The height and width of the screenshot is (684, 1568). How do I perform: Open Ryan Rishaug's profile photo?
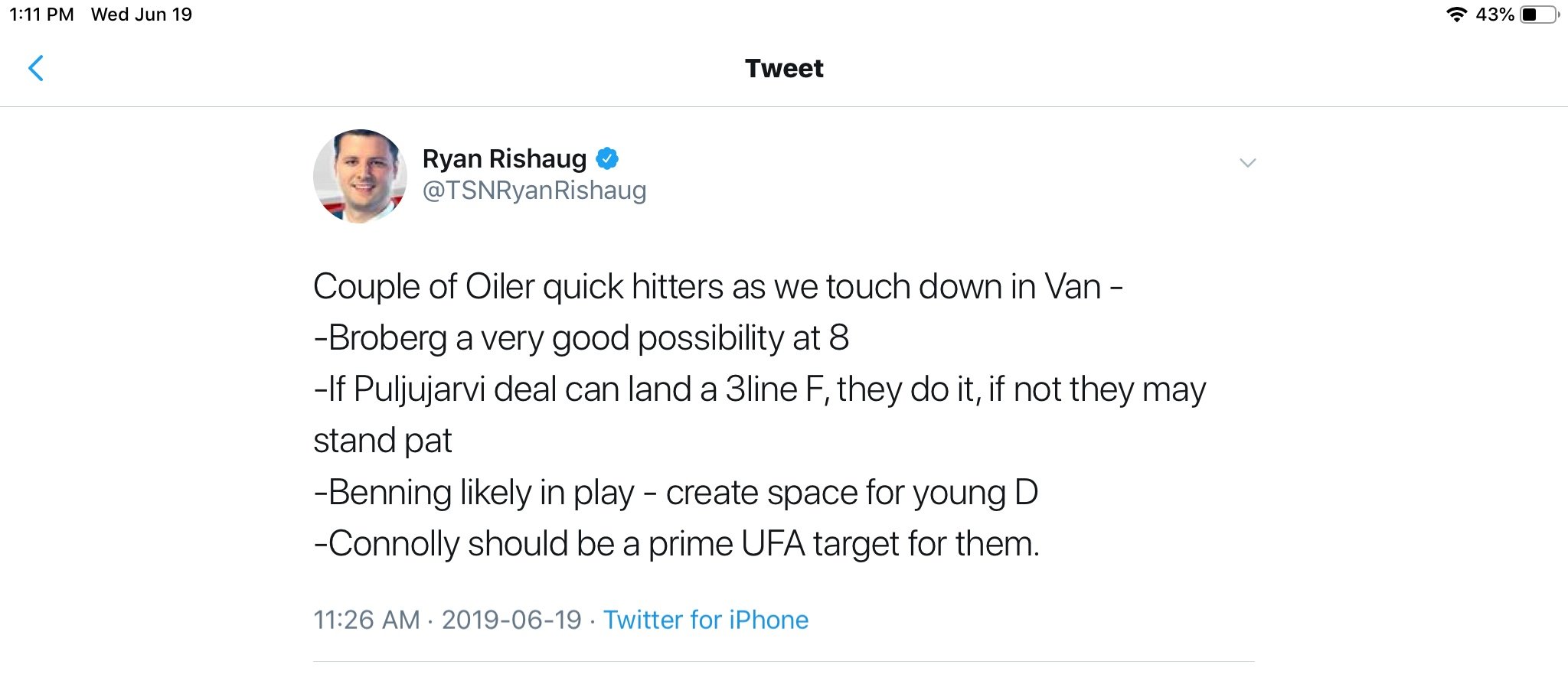(360, 176)
